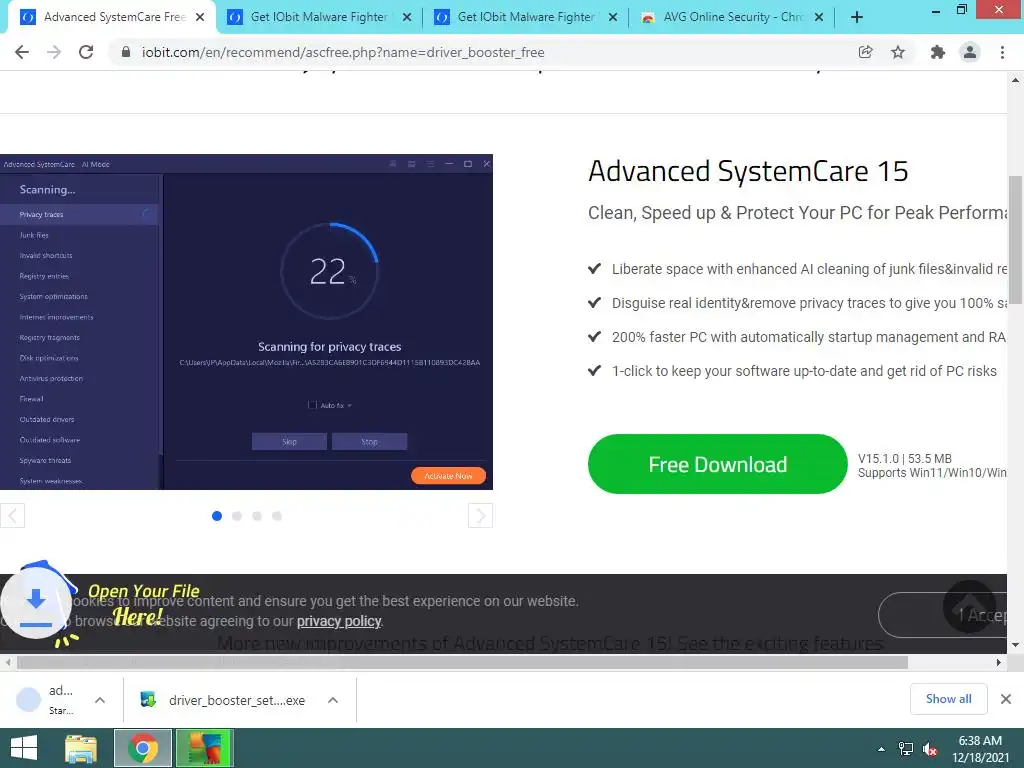This screenshot has width=1024, height=768.
Task: Close the first Get IObit Malware Fighter tab
Action: (407, 18)
